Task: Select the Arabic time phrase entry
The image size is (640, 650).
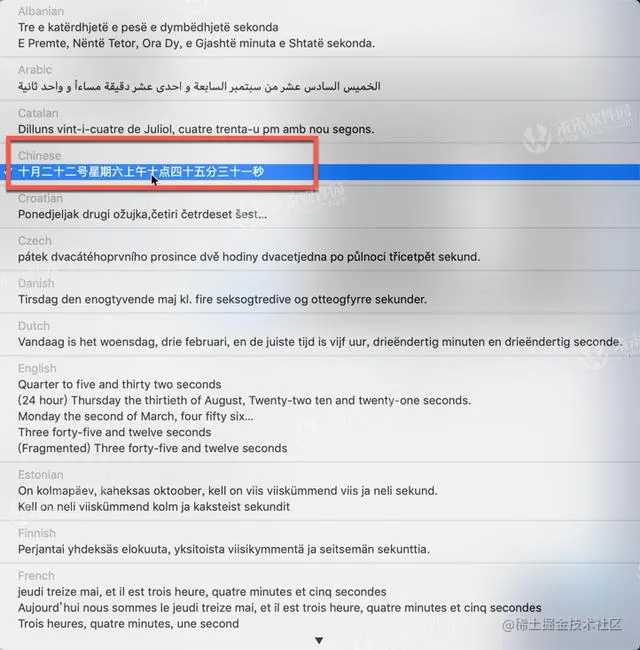Action: coord(199,86)
